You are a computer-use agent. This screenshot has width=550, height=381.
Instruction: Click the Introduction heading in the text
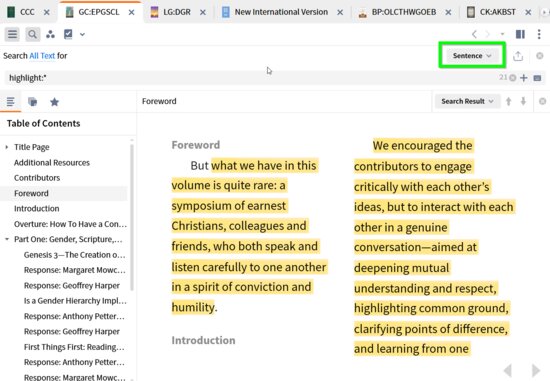coord(203,340)
